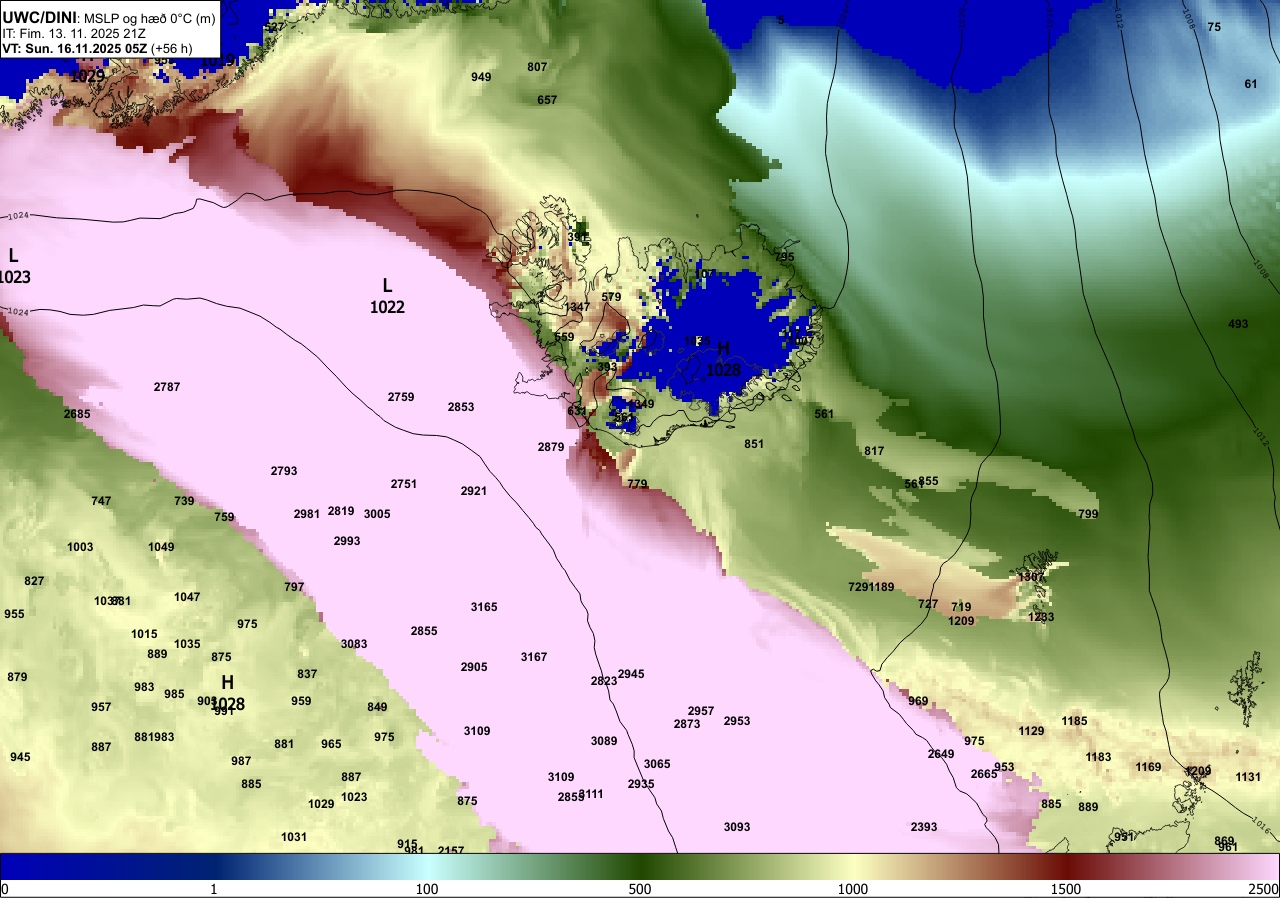Viewport: 1280px width, 898px height.
Task: Select the 1500 tick on the colour scale
Action: [1066, 889]
